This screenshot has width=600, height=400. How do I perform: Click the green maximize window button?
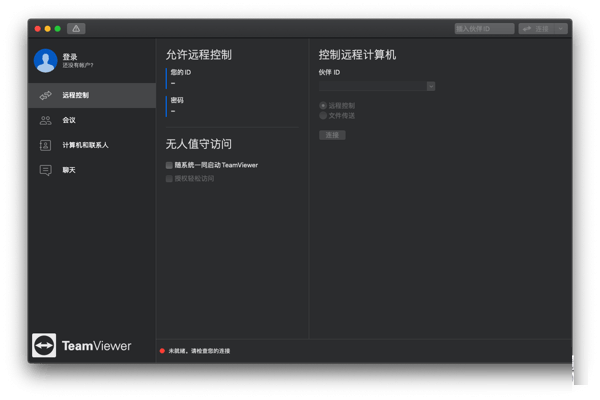[x=58, y=28]
